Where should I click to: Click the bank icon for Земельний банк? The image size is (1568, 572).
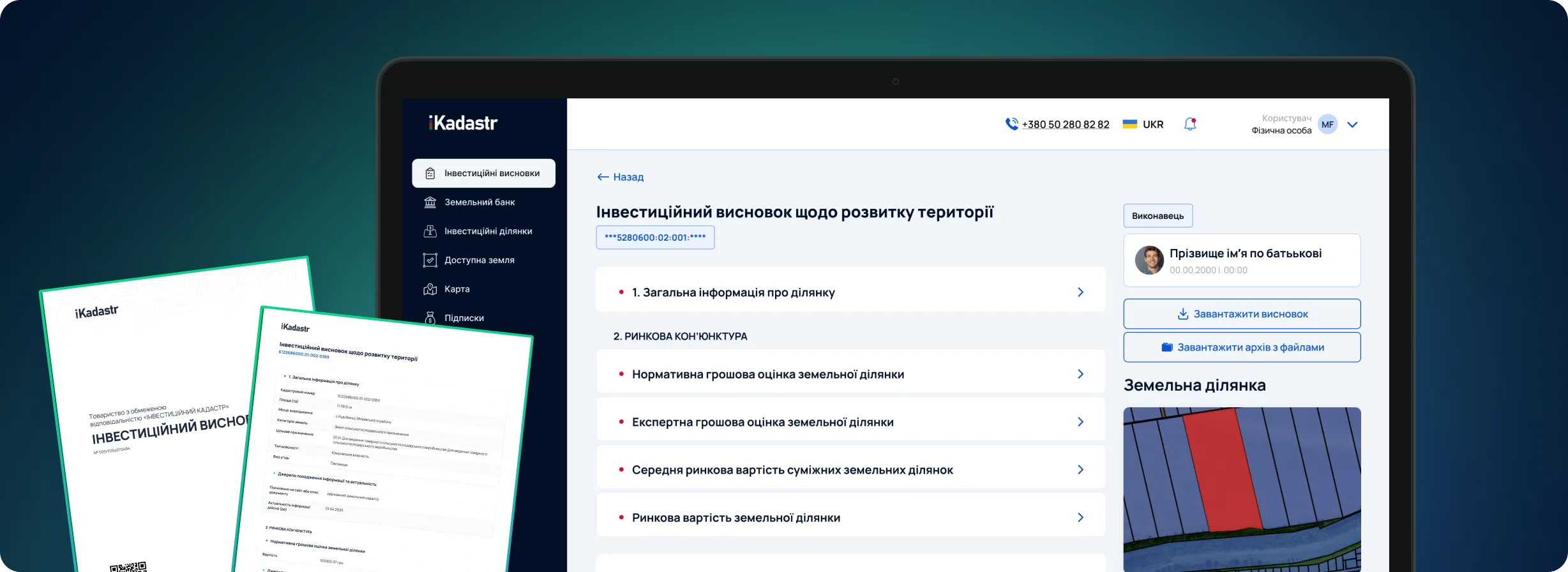point(430,202)
